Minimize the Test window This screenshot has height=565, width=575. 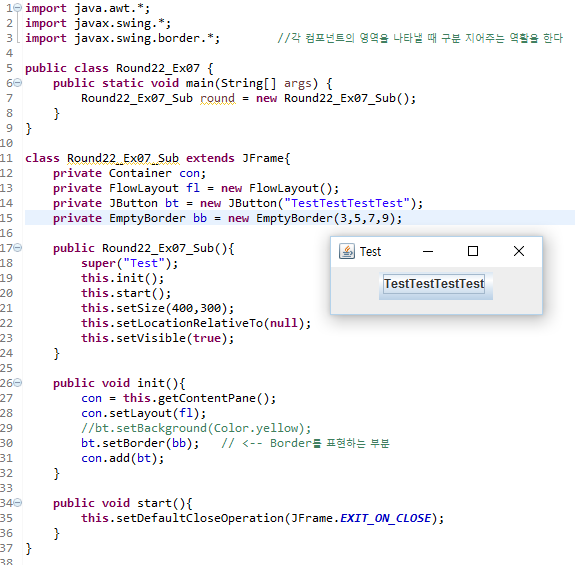428,252
